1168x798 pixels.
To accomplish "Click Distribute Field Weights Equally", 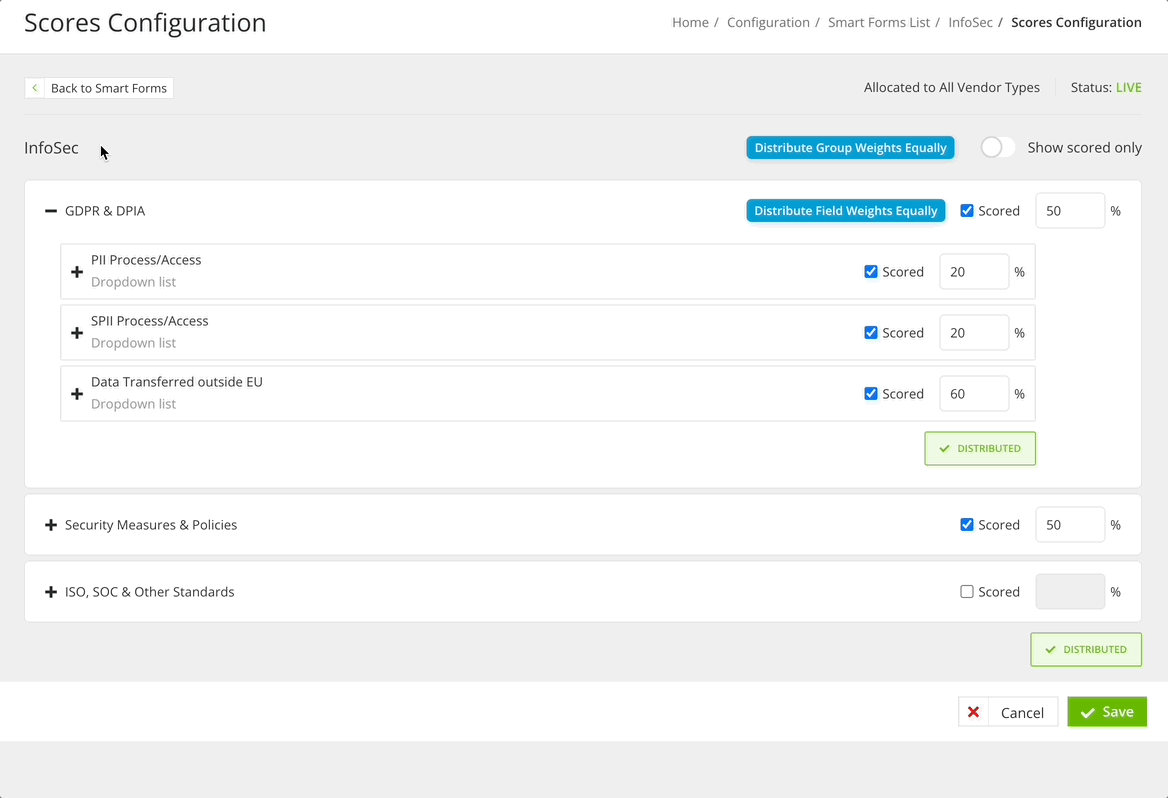I will tap(845, 210).
